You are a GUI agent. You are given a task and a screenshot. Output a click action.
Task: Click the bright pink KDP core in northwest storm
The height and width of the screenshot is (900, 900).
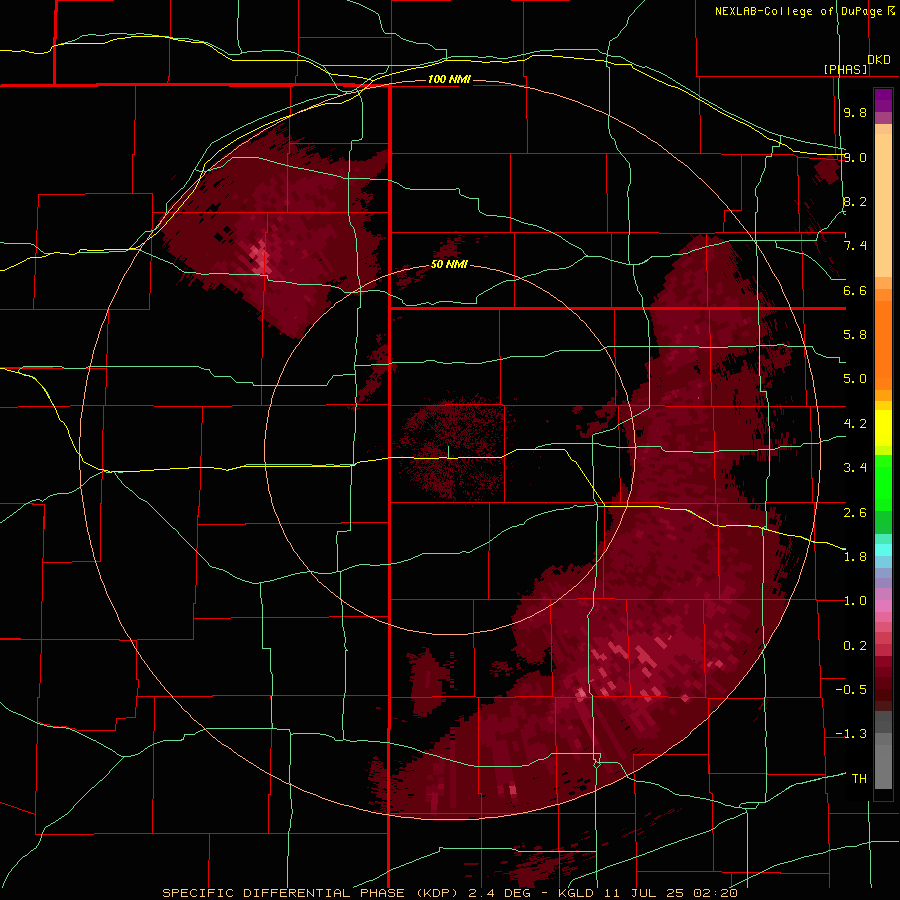click(260, 257)
